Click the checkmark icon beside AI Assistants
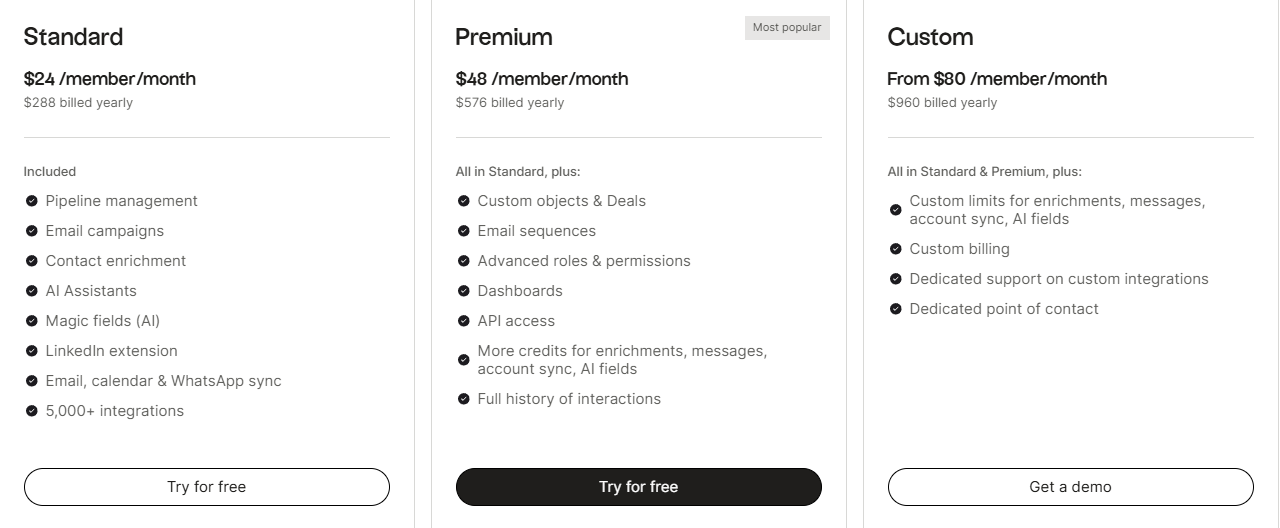Image resolution: width=1280 pixels, height=528 pixels. tap(32, 291)
